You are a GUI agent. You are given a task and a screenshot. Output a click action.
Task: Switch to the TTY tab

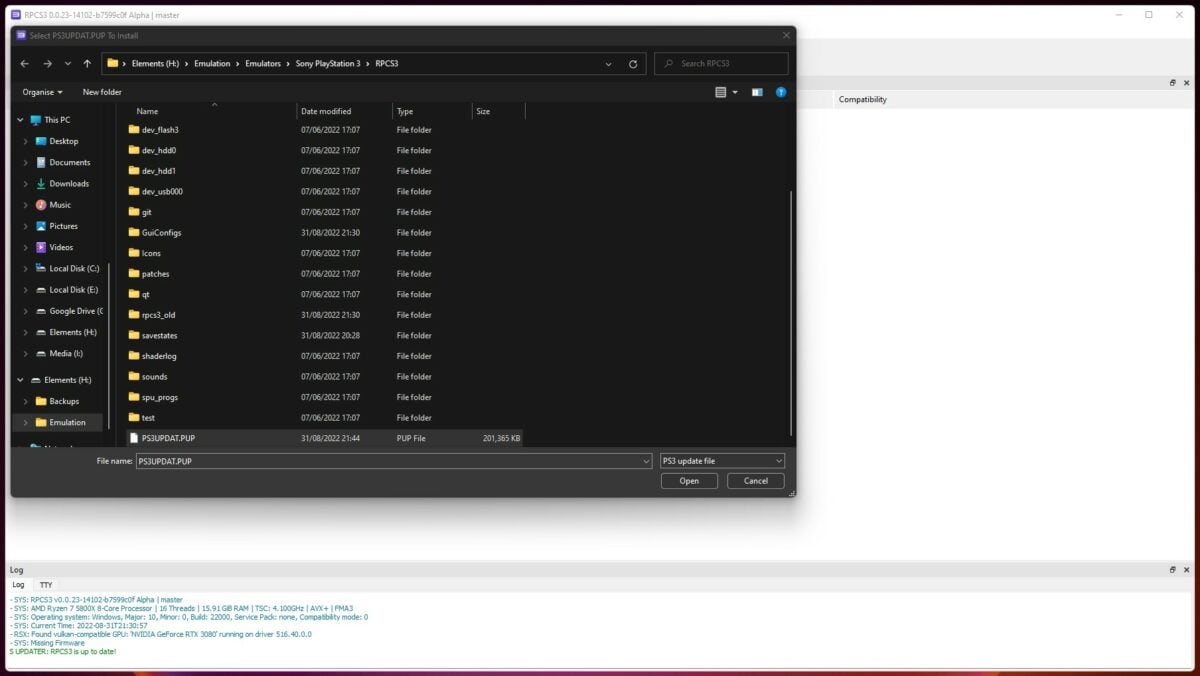click(x=45, y=585)
